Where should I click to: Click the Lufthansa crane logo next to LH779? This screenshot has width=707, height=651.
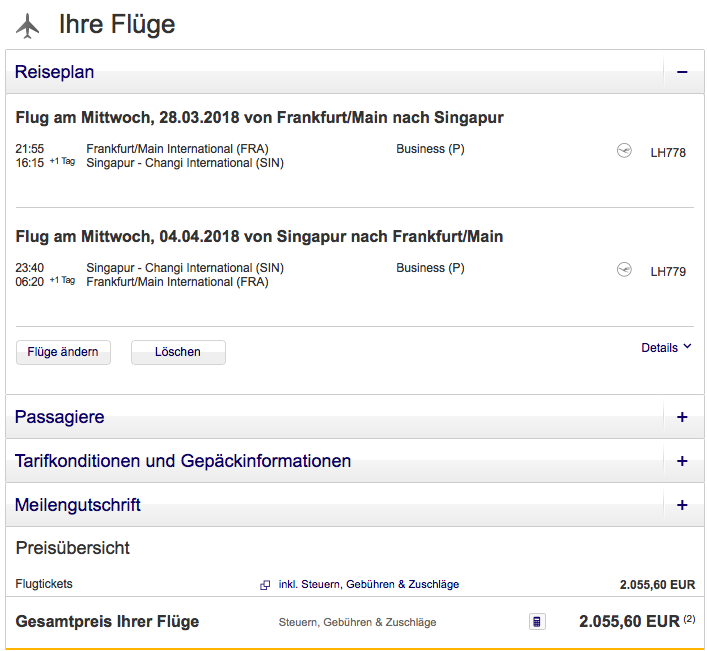(625, 270)
